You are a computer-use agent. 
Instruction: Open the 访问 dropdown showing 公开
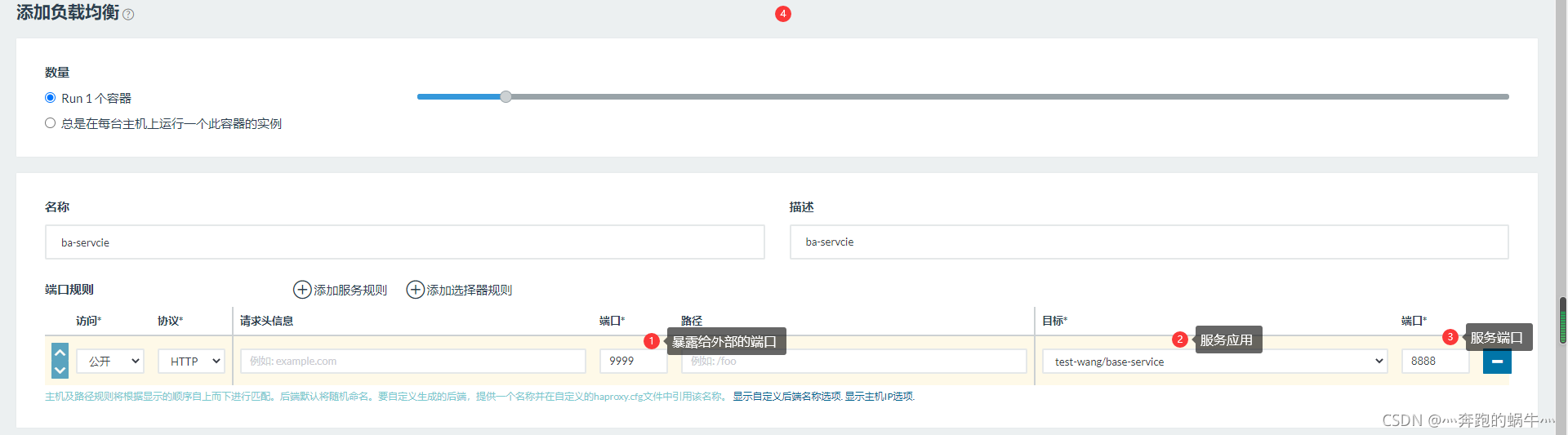pyautogui.click(x=110, y=361)
